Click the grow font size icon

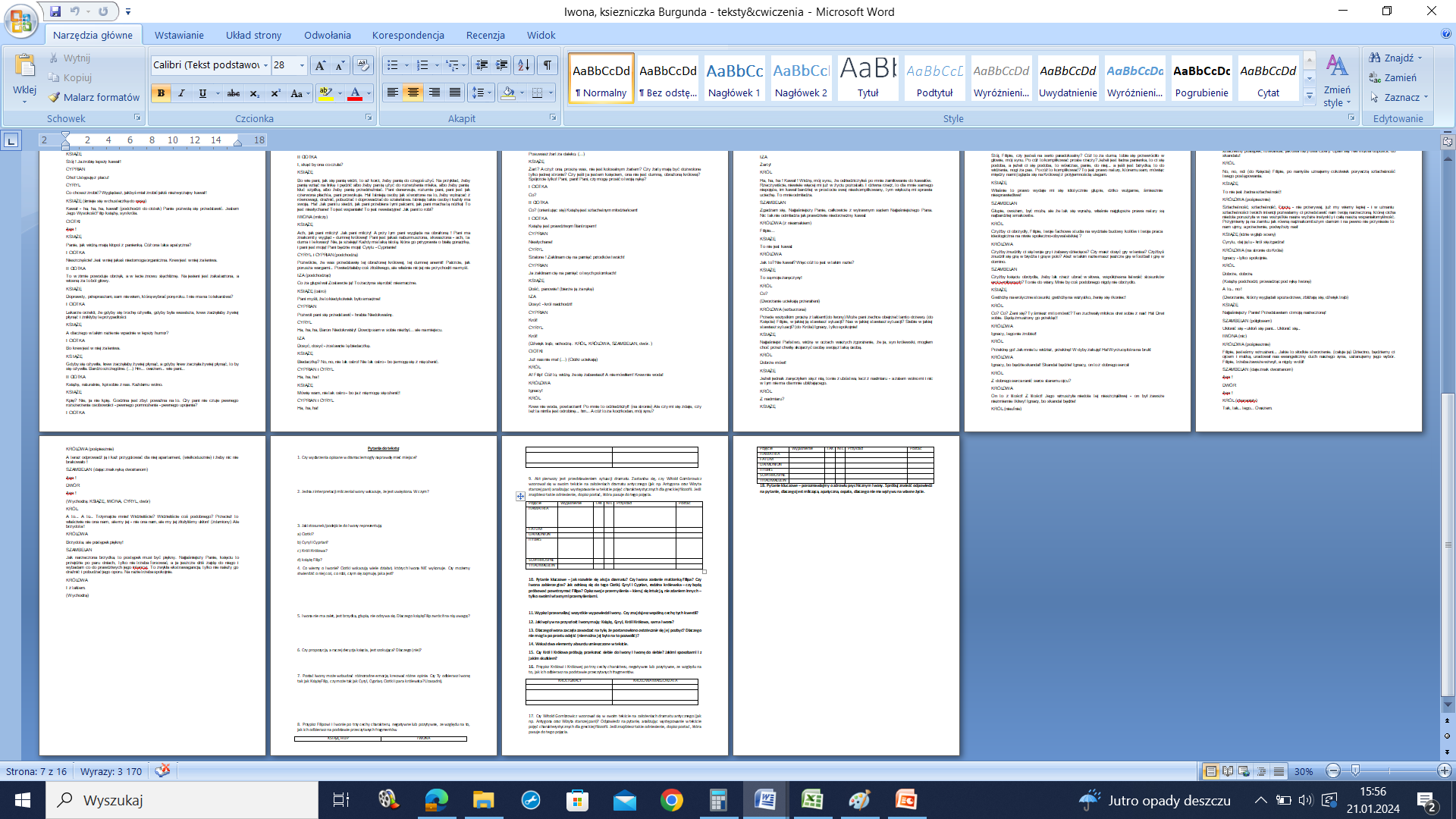[320, 65]
